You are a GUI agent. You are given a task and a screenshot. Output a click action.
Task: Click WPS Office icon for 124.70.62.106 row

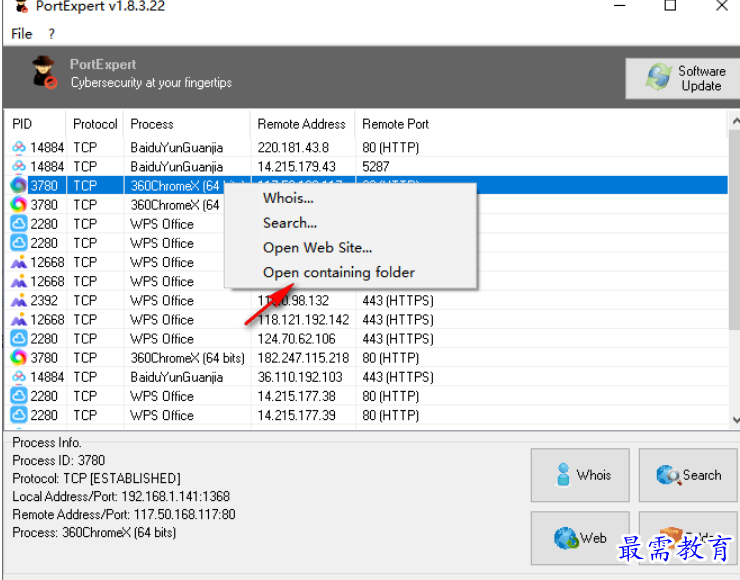click(19, 339)
